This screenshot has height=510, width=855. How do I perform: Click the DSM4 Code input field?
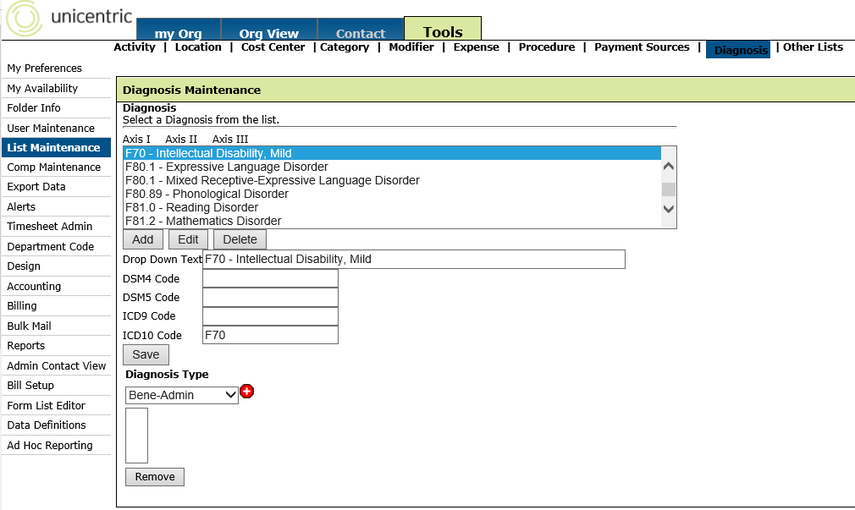pos(270,279)
